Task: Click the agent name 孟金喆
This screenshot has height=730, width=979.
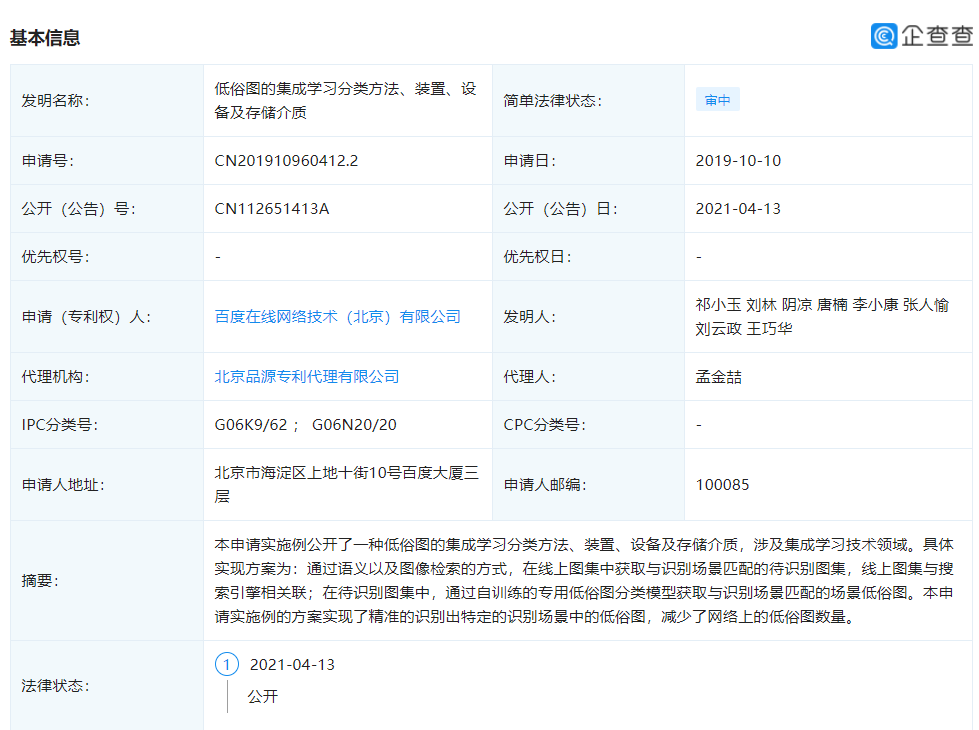Action: (719, 377)
